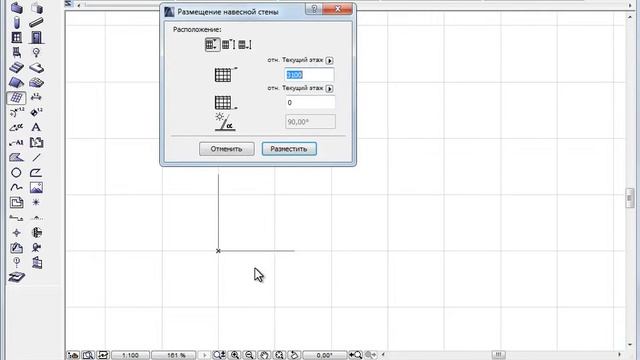Select the Camera tool in toolbox
The image size is (640, 360).
[36, 247]
